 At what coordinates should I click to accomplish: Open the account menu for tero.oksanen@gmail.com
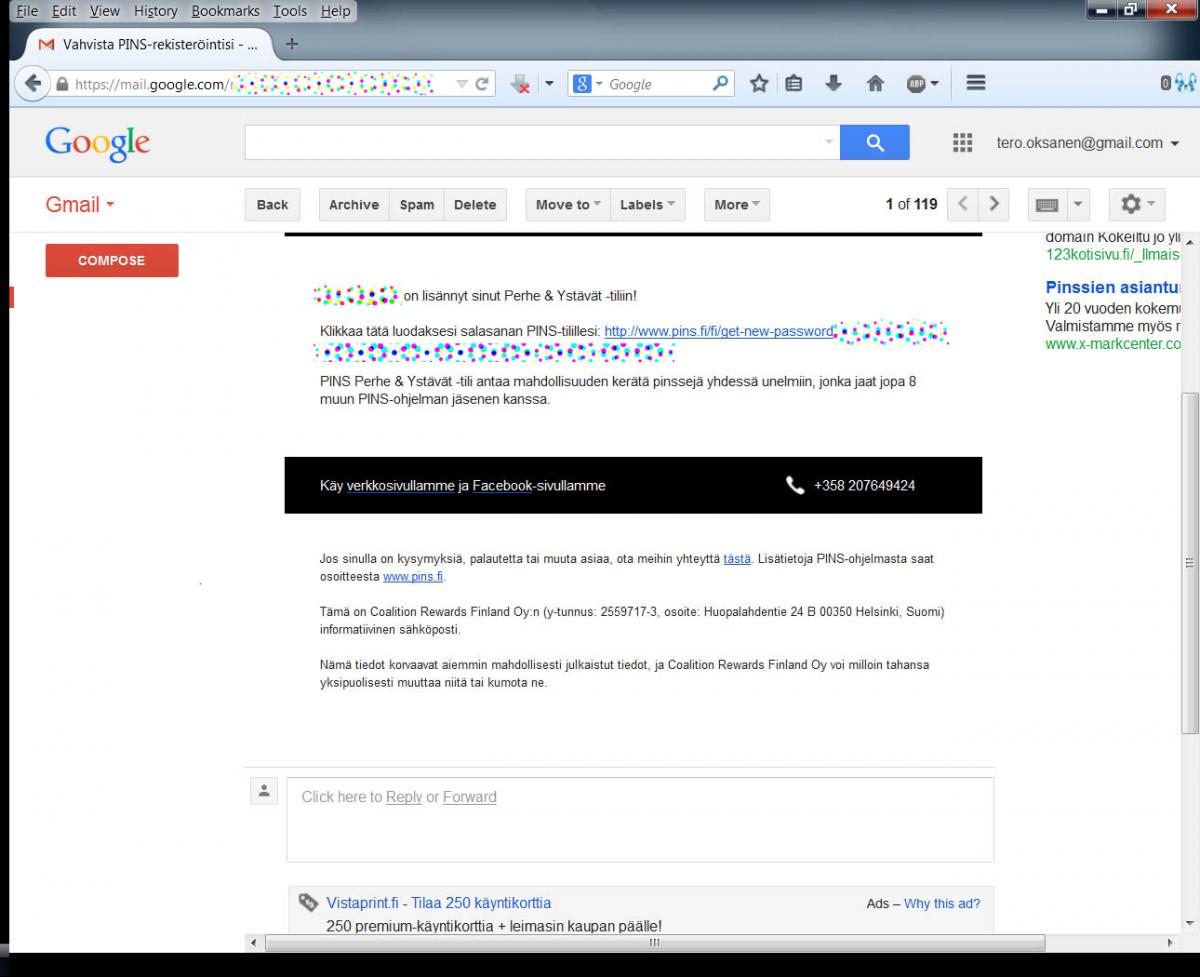click(1088, 143)
